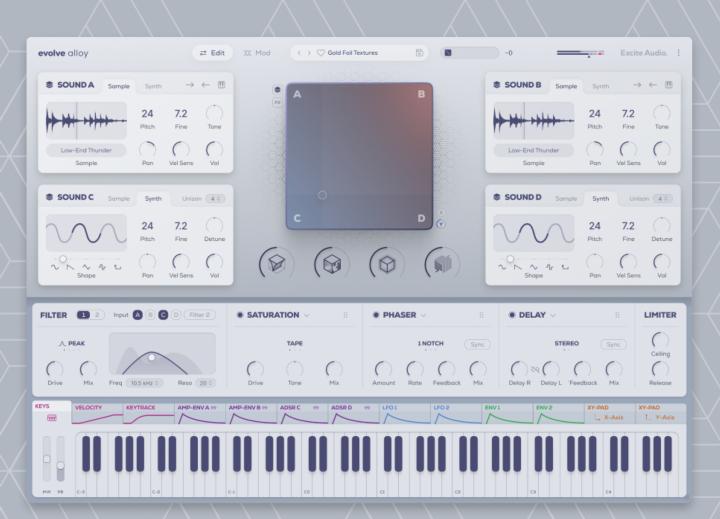This screenshot has height=519, width=720.
Task: Click the Sound C Shape slider handle
Action: [x=63, y=259]
